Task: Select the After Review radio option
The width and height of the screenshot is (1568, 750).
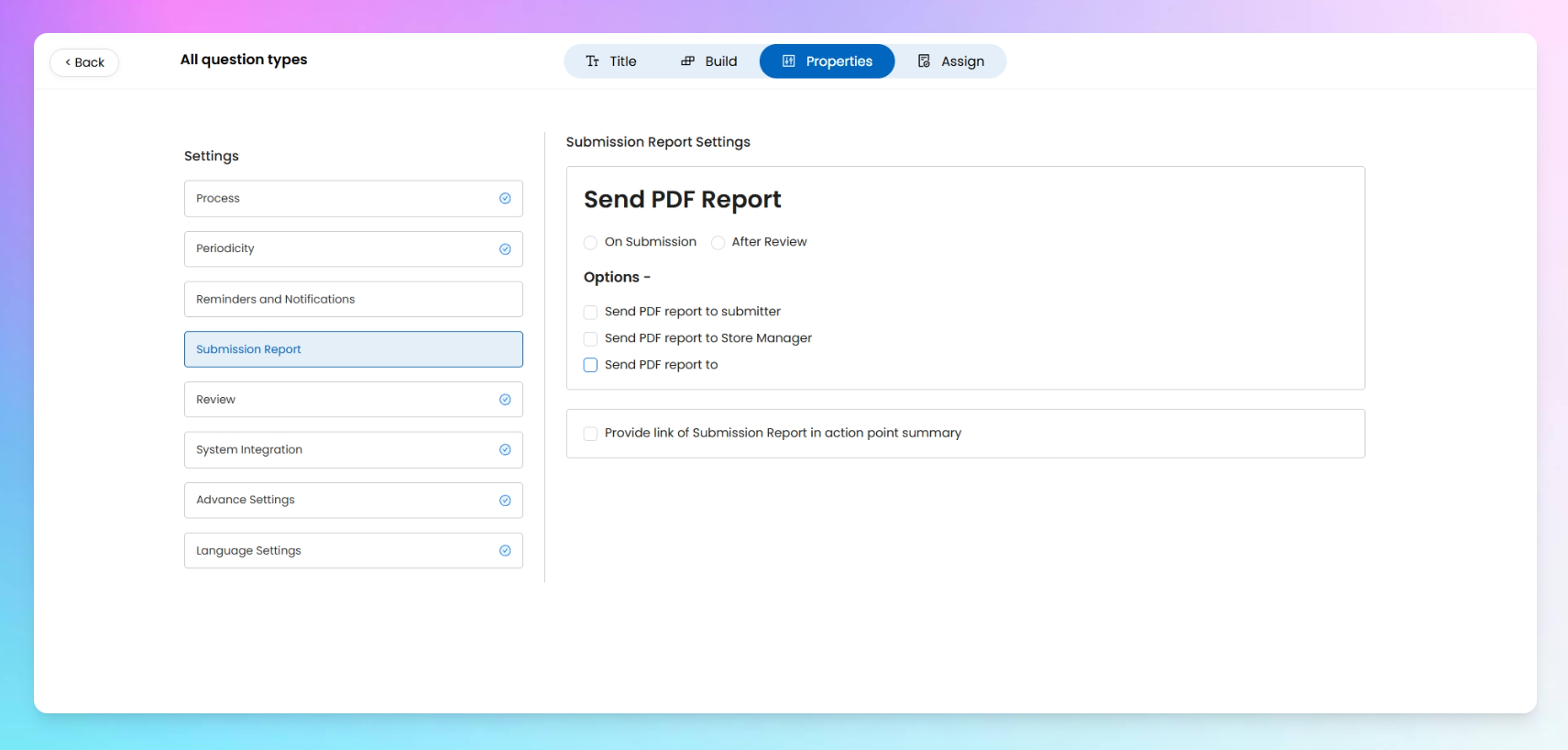Action: coord(718,243)
